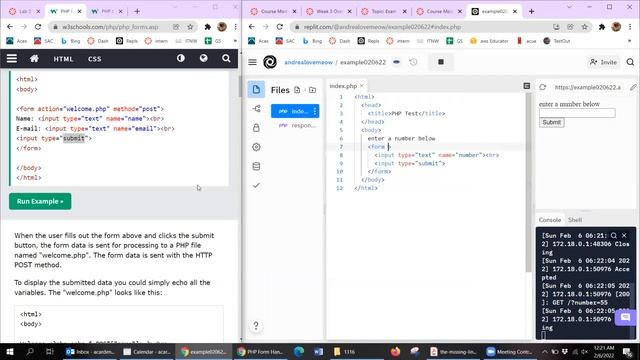
Task: Open W3Schools language globe icon
Action: coord(203,58)
